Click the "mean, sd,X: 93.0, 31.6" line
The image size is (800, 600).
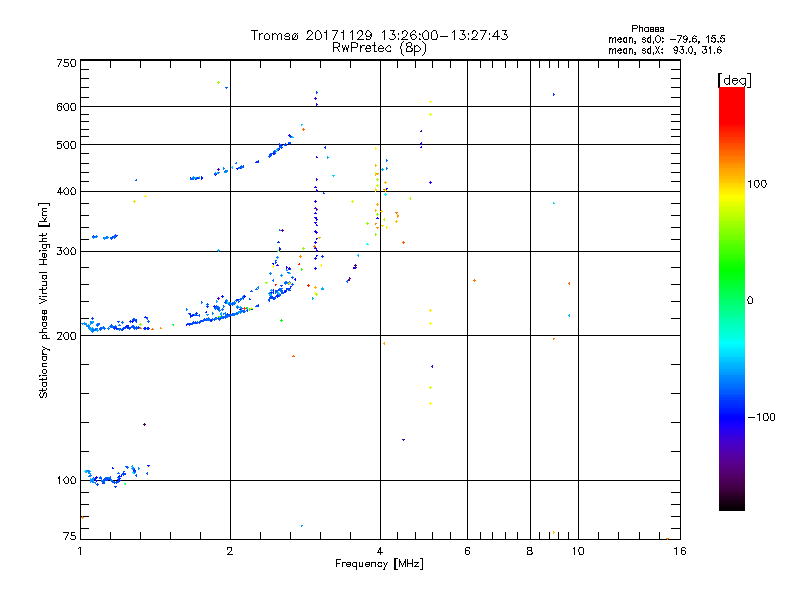click(665, 50)
